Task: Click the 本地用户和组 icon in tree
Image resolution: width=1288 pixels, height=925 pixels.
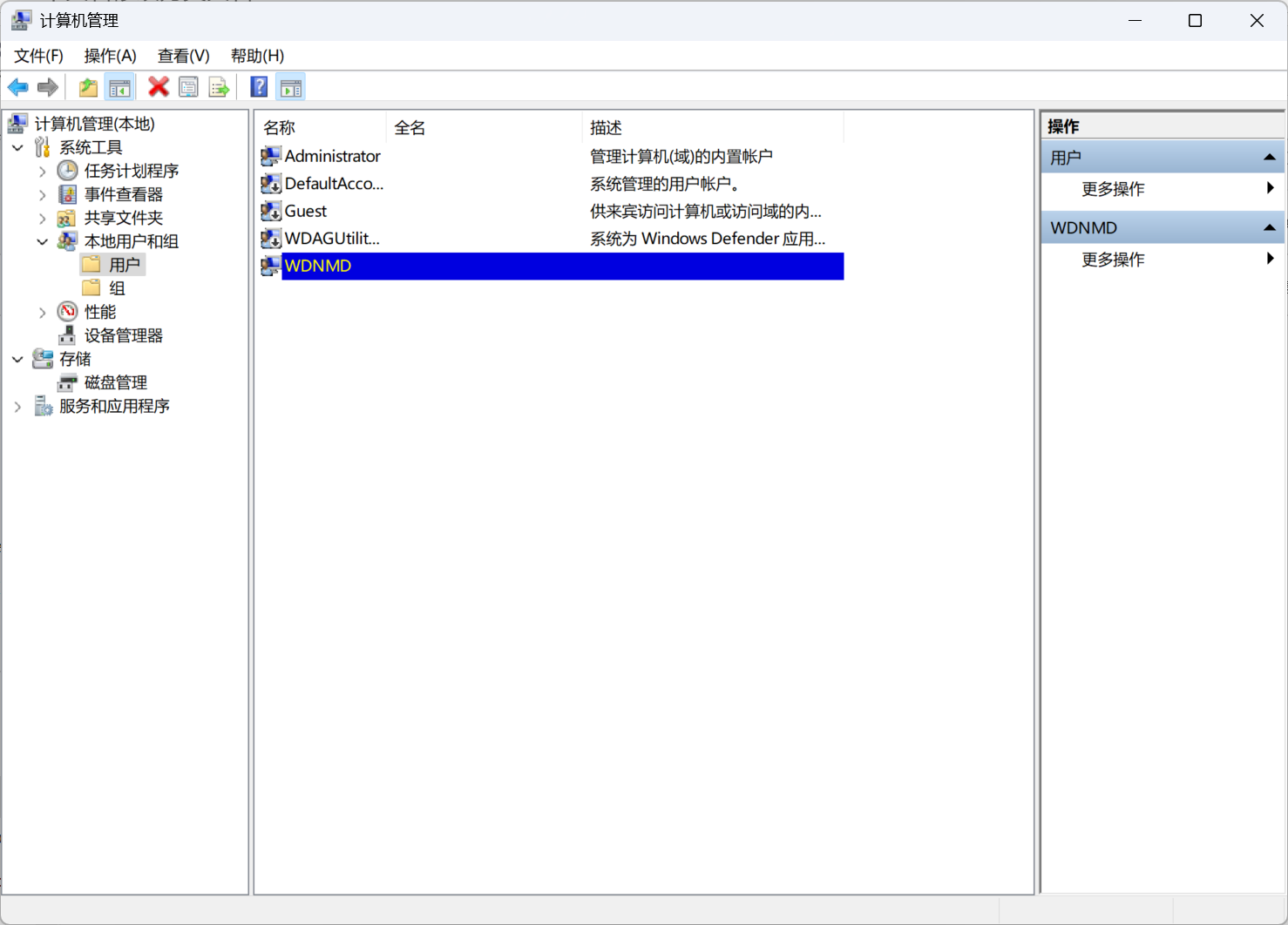Action: 67,241
